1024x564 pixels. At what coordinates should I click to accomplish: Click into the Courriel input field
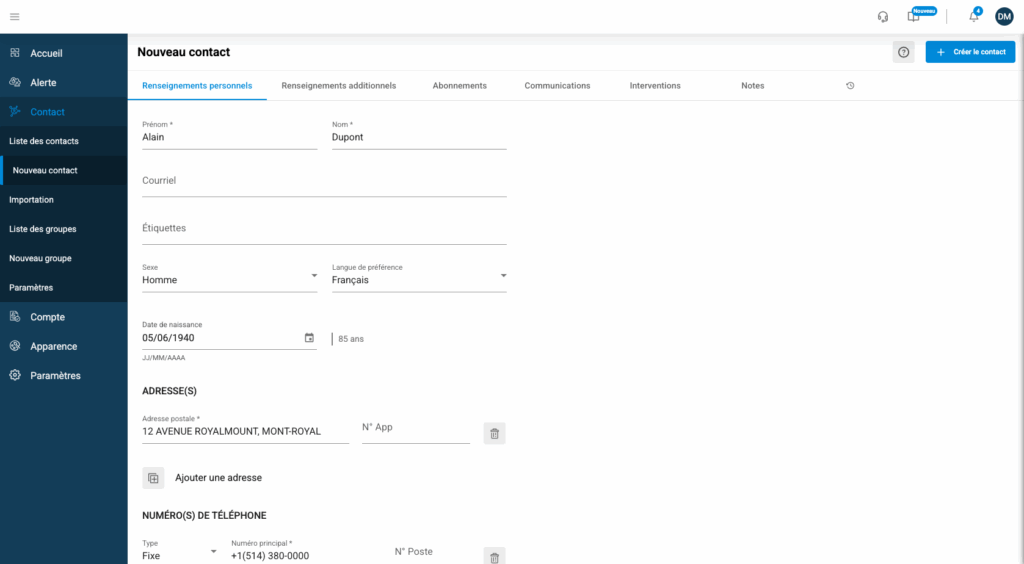point(324,182)
